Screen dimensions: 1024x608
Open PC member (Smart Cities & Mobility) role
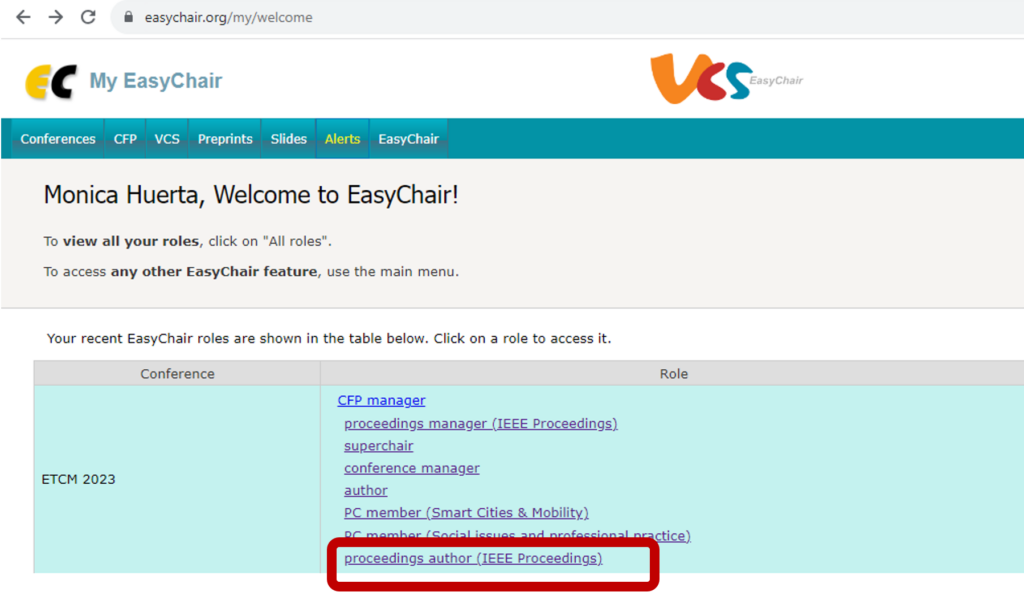tap(466, 513)
